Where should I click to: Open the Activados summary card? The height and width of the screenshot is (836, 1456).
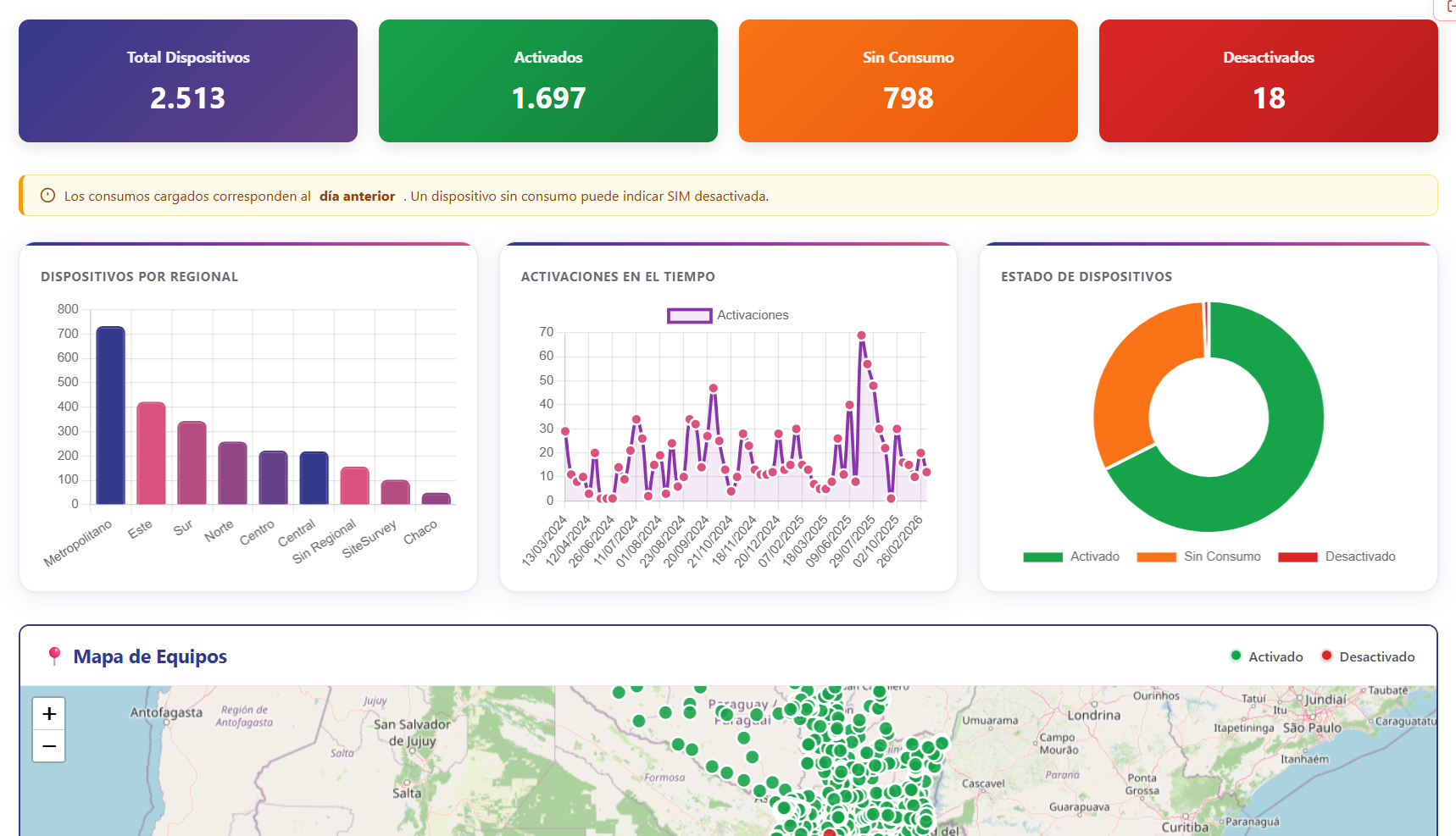tap(548, 81)
